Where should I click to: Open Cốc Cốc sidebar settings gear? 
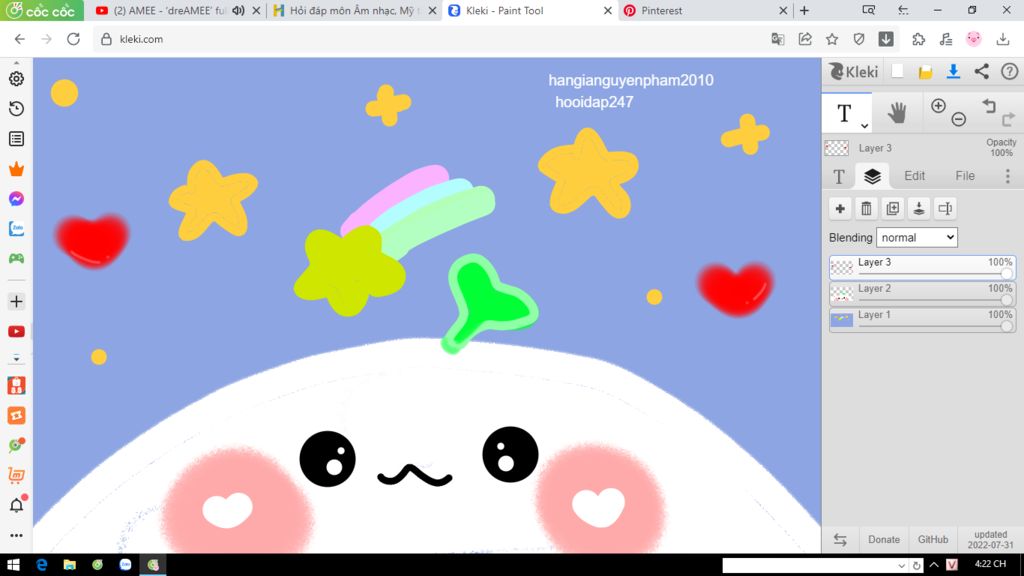16,78
